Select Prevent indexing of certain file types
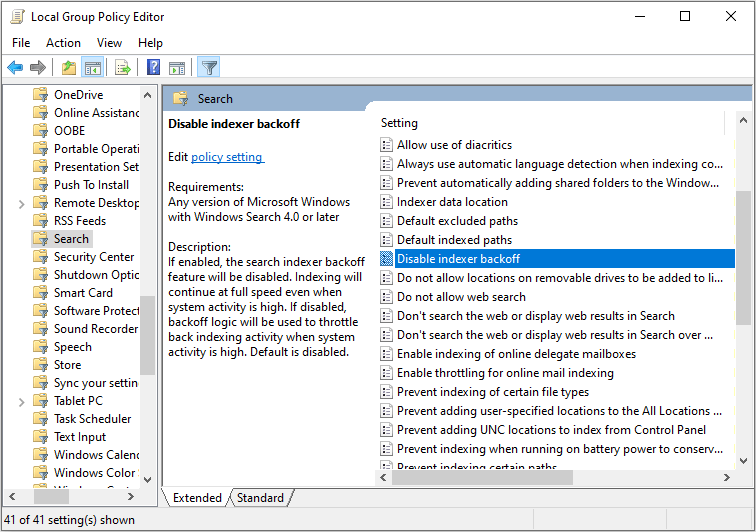 point(493,392)
